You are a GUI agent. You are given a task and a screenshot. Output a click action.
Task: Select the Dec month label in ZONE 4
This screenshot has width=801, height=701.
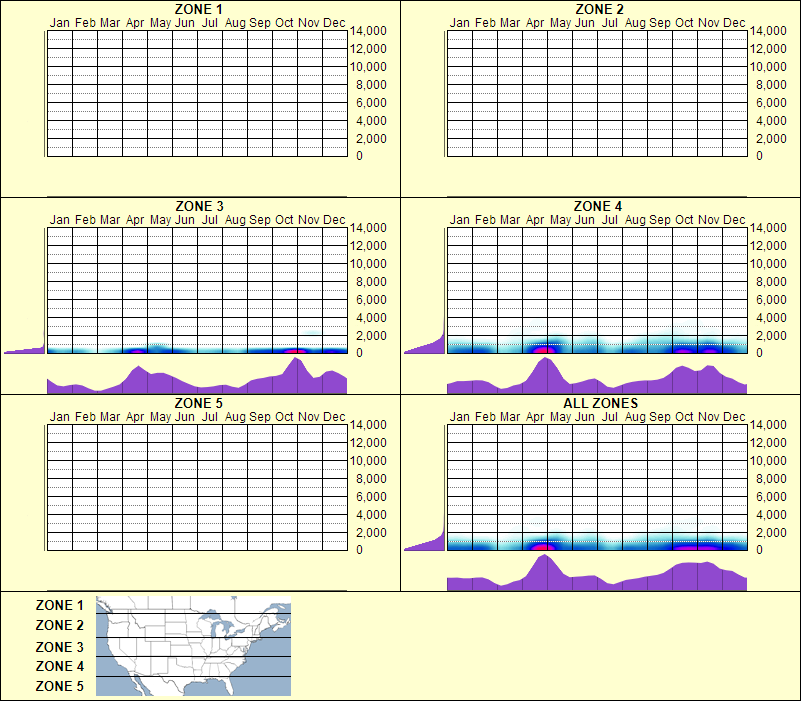pyautogui.click(x=735, y=219)
